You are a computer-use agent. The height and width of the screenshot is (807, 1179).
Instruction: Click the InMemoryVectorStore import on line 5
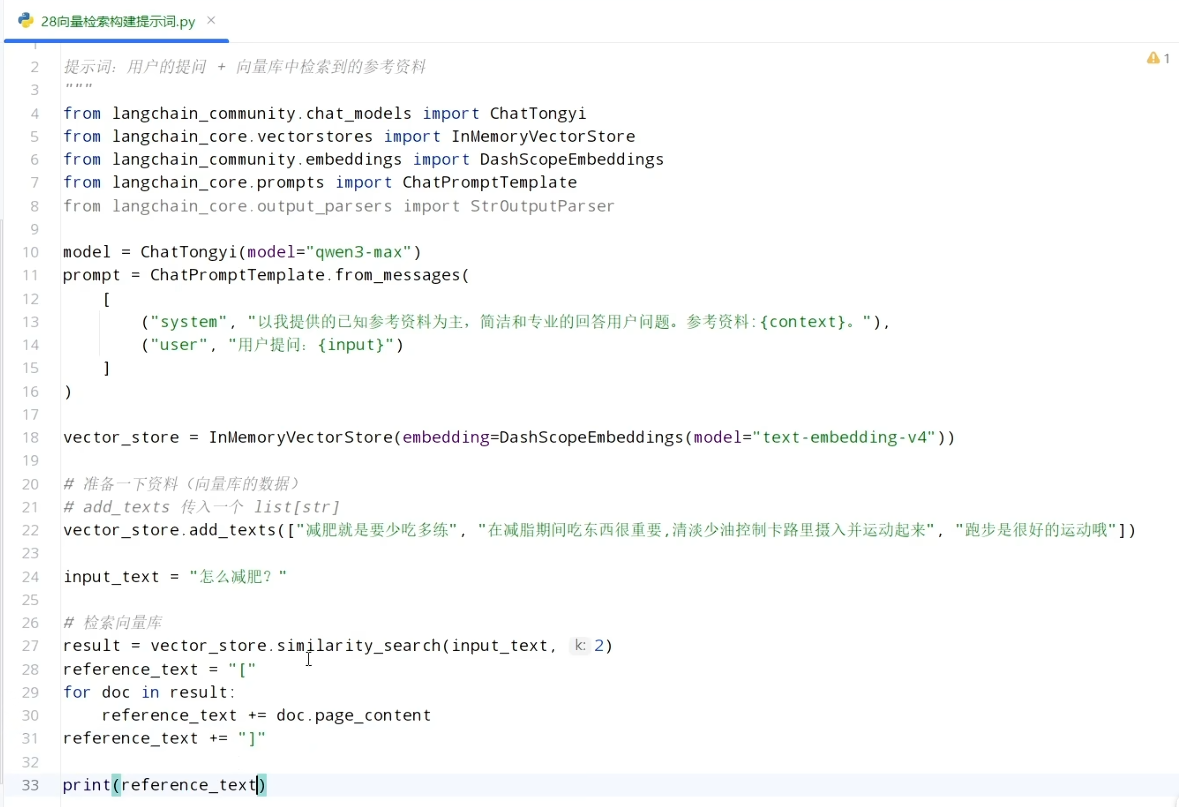(543, 137)
